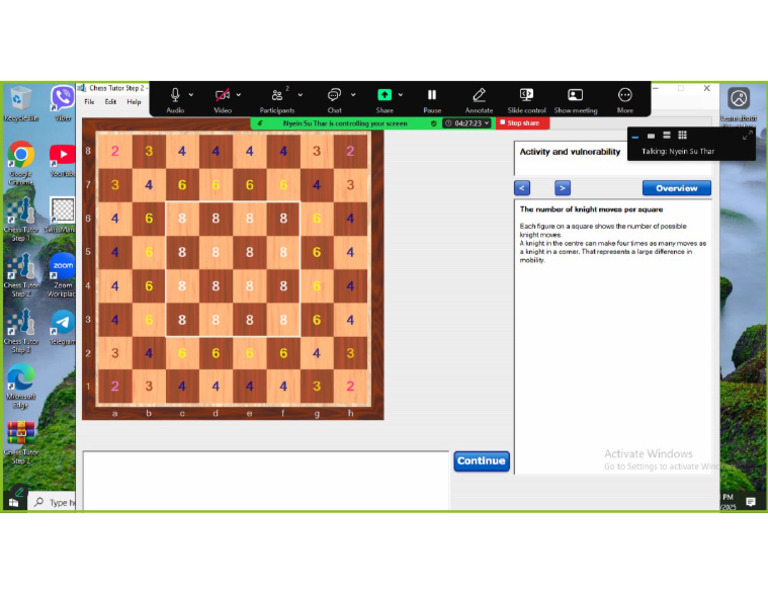Expand Share options arrow

[x=401, y=95]
